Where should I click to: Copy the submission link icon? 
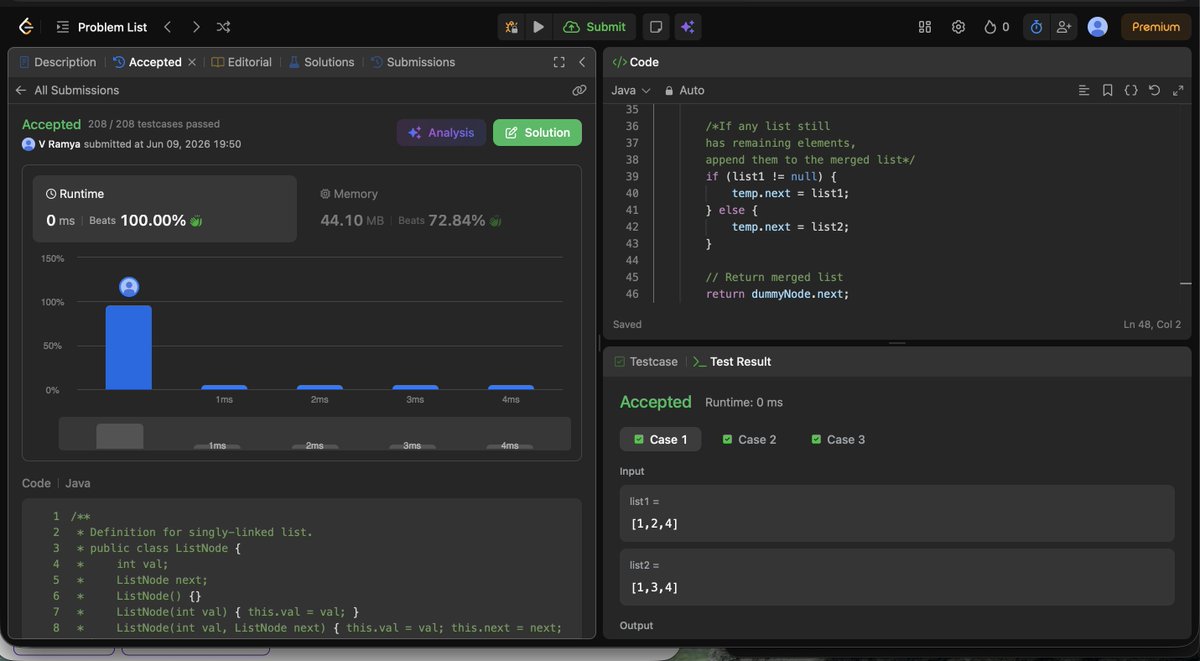click(x=579, y=90)
